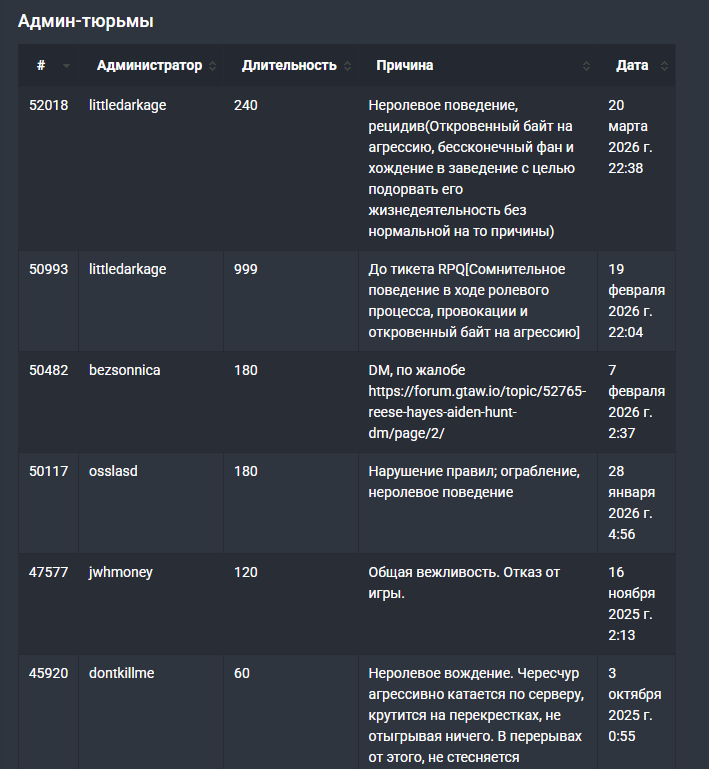
Task: Click the Причина column header text
Action: [x=405, y=66]
